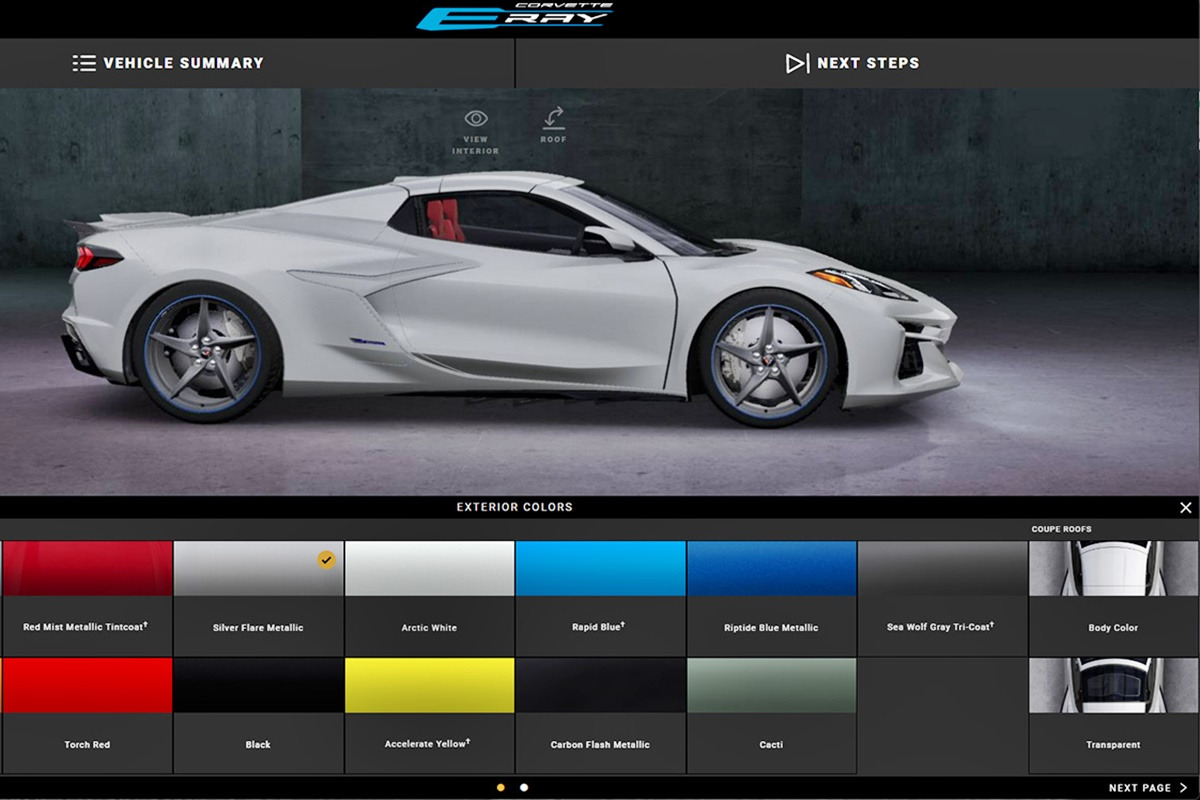Go to first page indicator dot
The width and height of the screenshot is (1200, 800).
pyautogui.click(x=501, y=788)
